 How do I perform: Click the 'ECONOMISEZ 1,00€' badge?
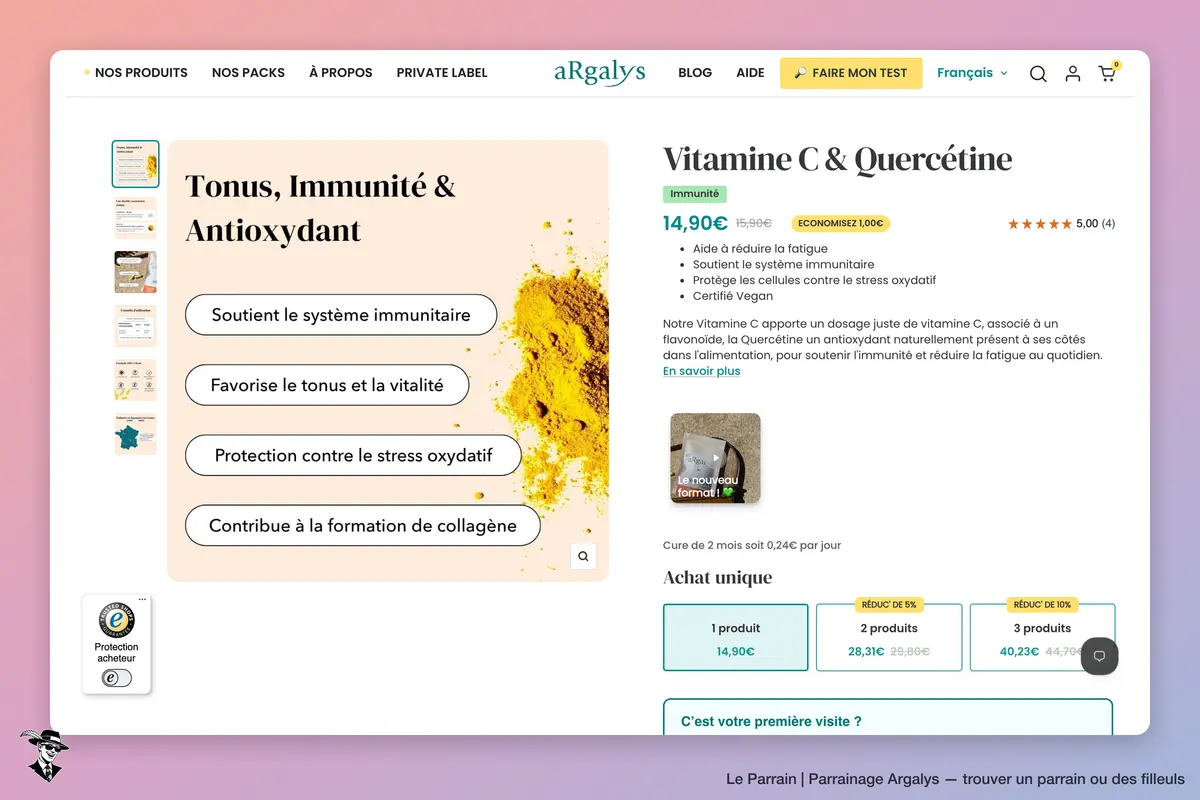point(841,224)
